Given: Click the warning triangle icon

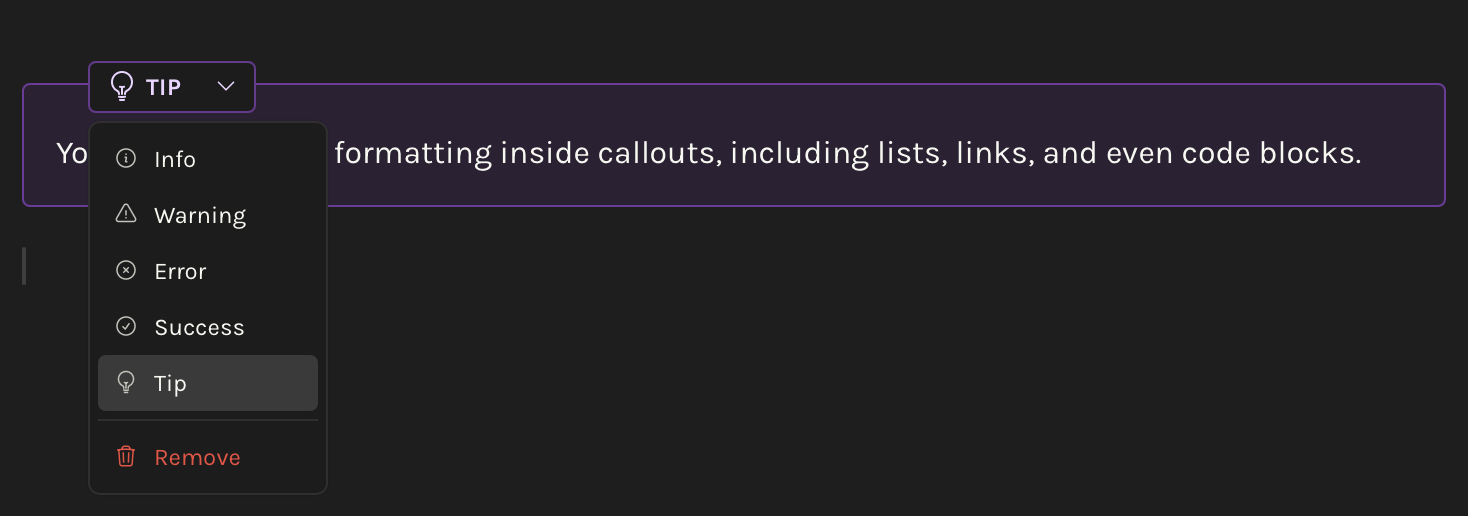Looking at the screenshot, I should point(126,213).
